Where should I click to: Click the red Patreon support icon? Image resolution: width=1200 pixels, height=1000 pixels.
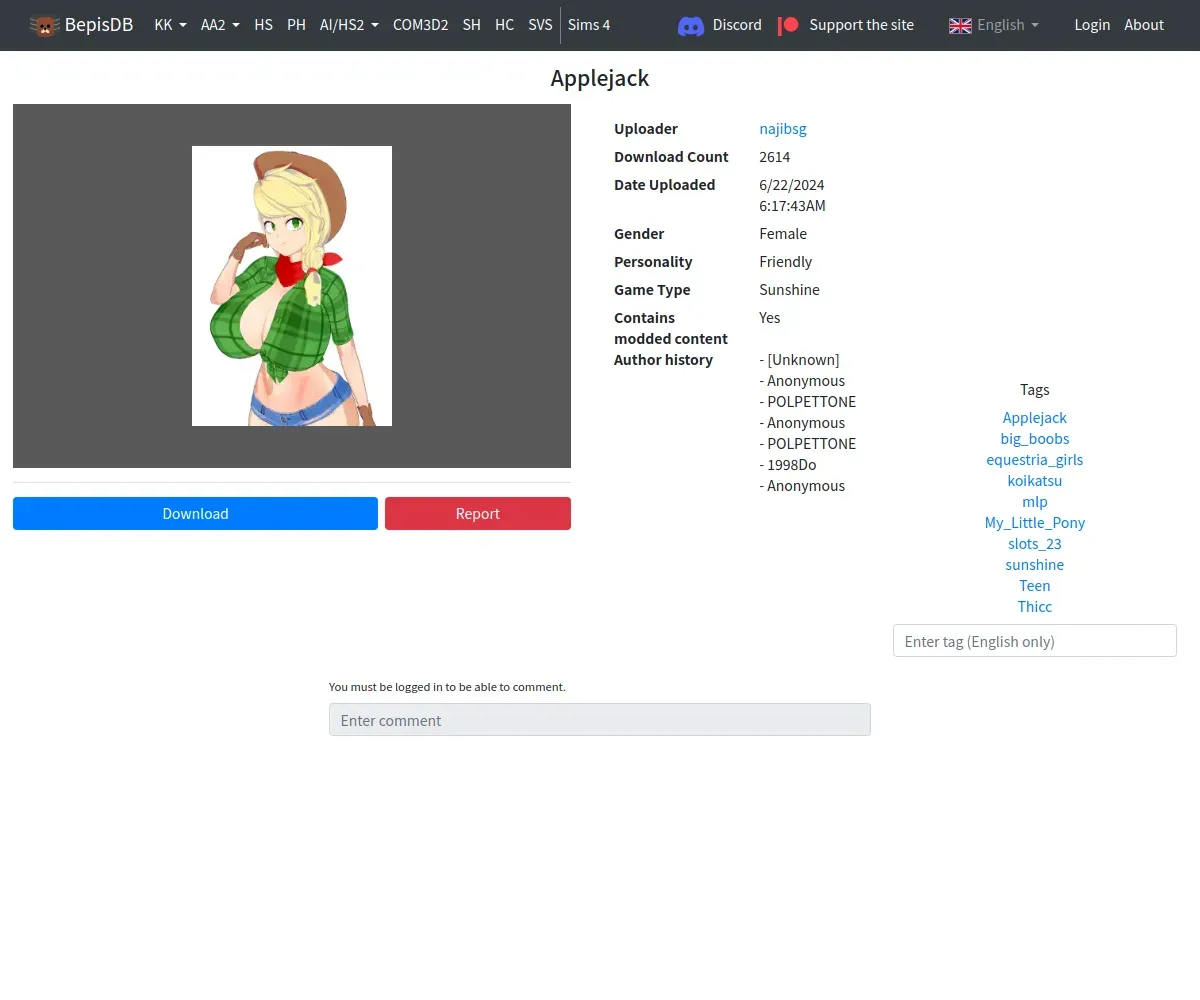789,25
